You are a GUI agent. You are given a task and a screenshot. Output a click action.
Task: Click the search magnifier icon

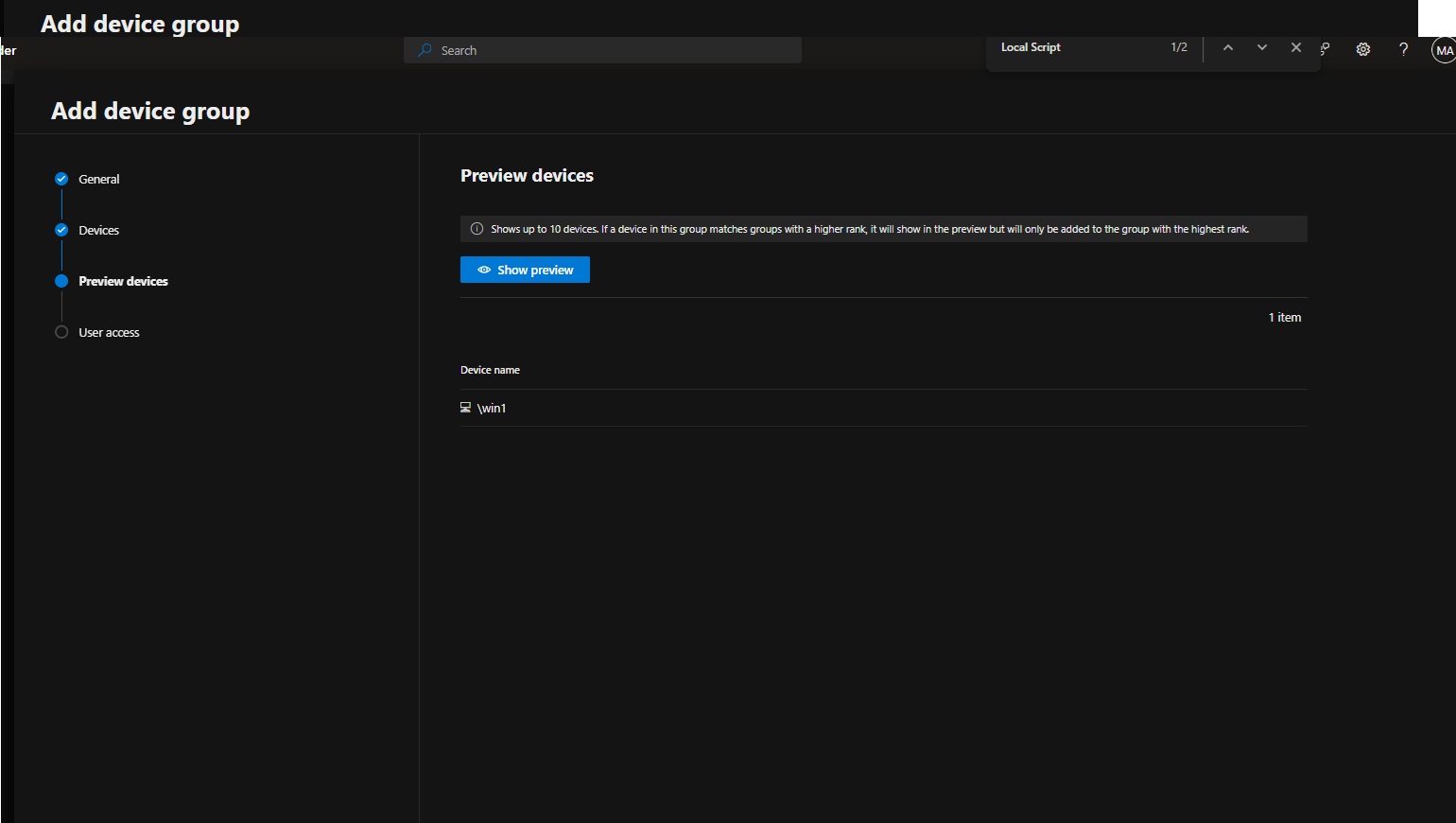pyautogui.click(x=425, y=50)
